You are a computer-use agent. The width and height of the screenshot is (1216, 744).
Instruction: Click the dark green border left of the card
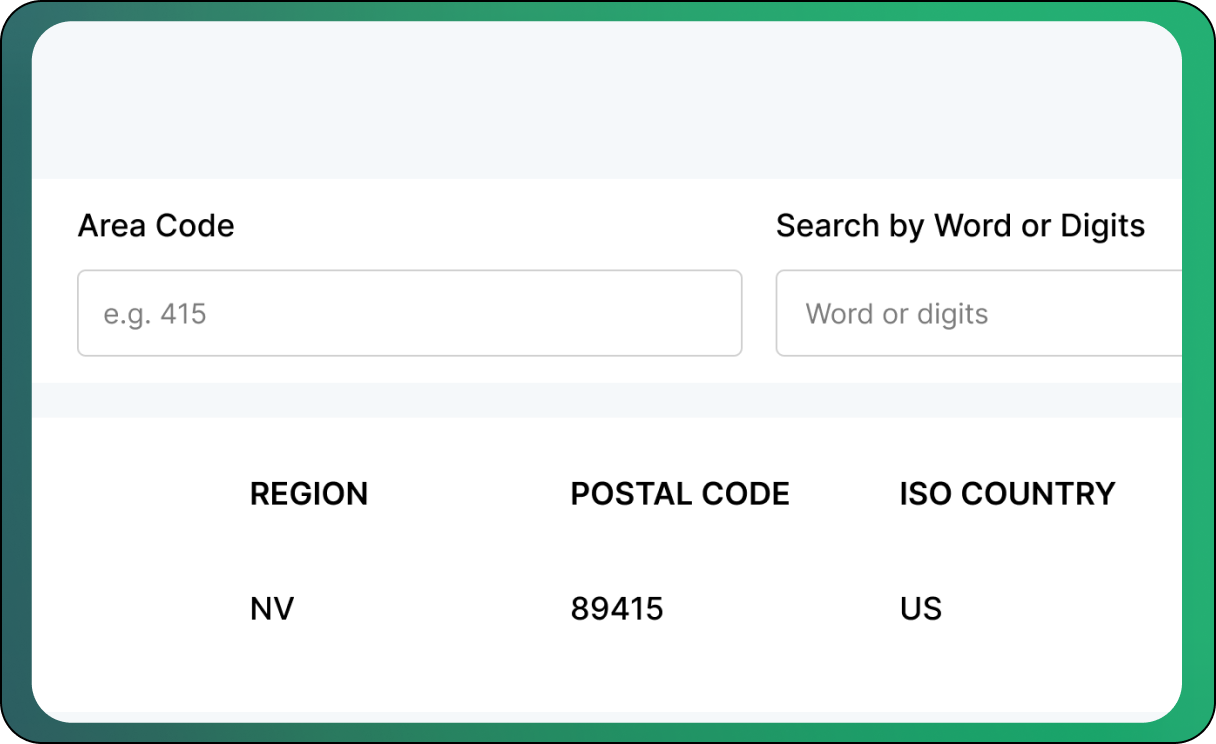coord(16,372)
